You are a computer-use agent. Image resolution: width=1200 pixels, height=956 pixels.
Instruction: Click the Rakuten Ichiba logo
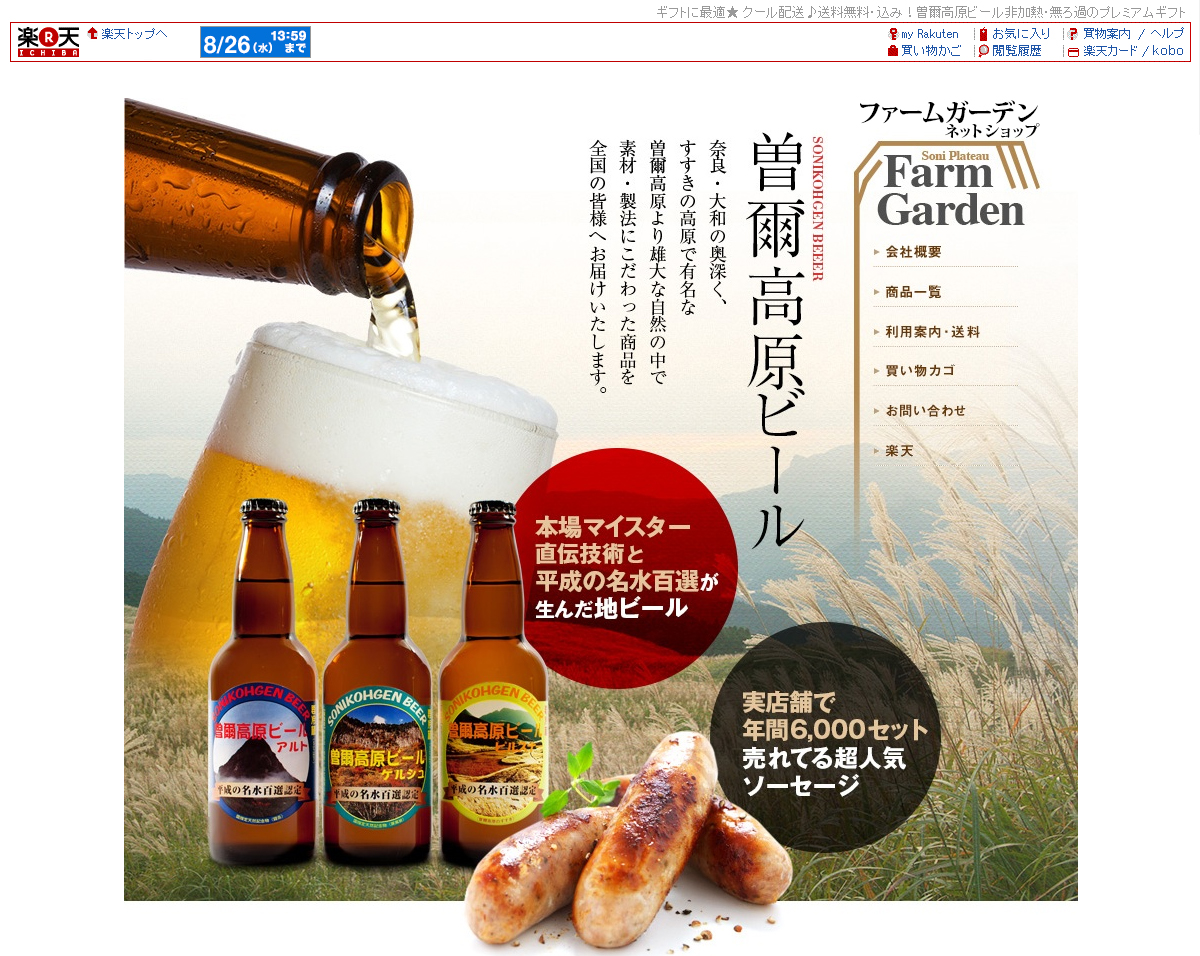coord(48,42)
